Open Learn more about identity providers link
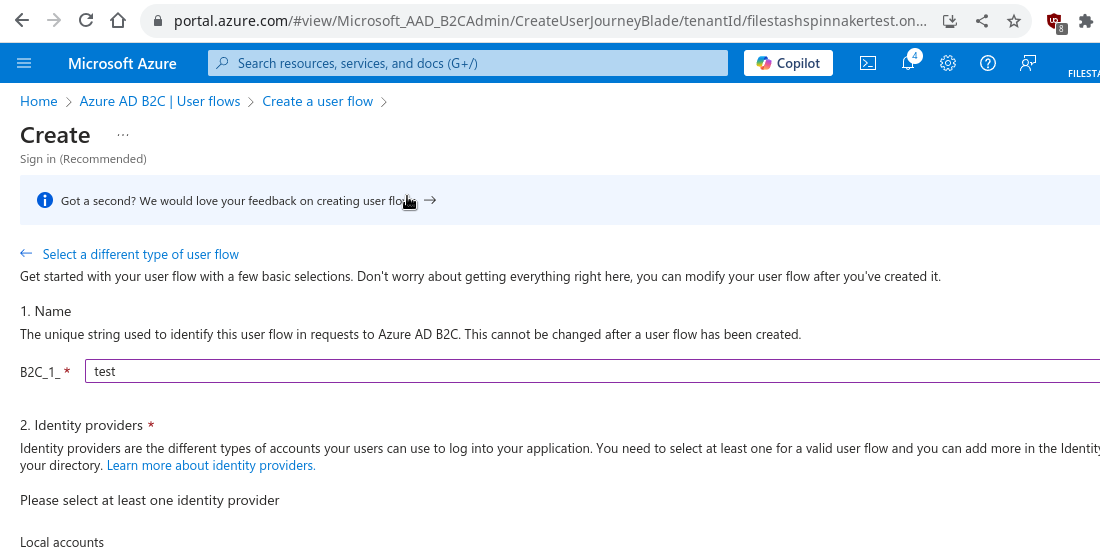 (x=211, y=466)
